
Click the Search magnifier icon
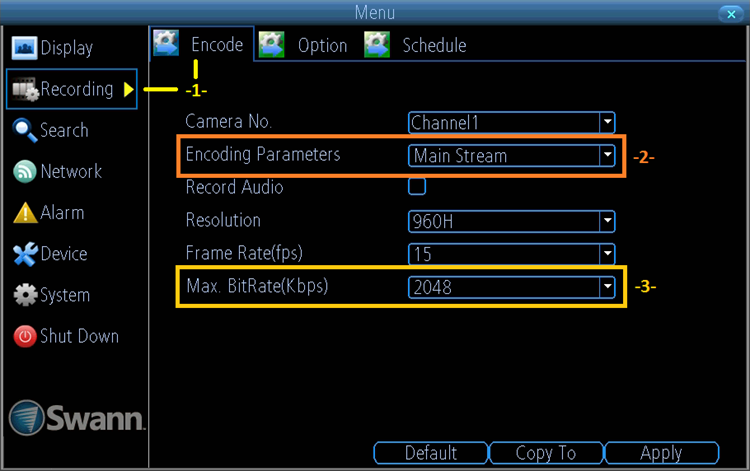pos(25,131)
